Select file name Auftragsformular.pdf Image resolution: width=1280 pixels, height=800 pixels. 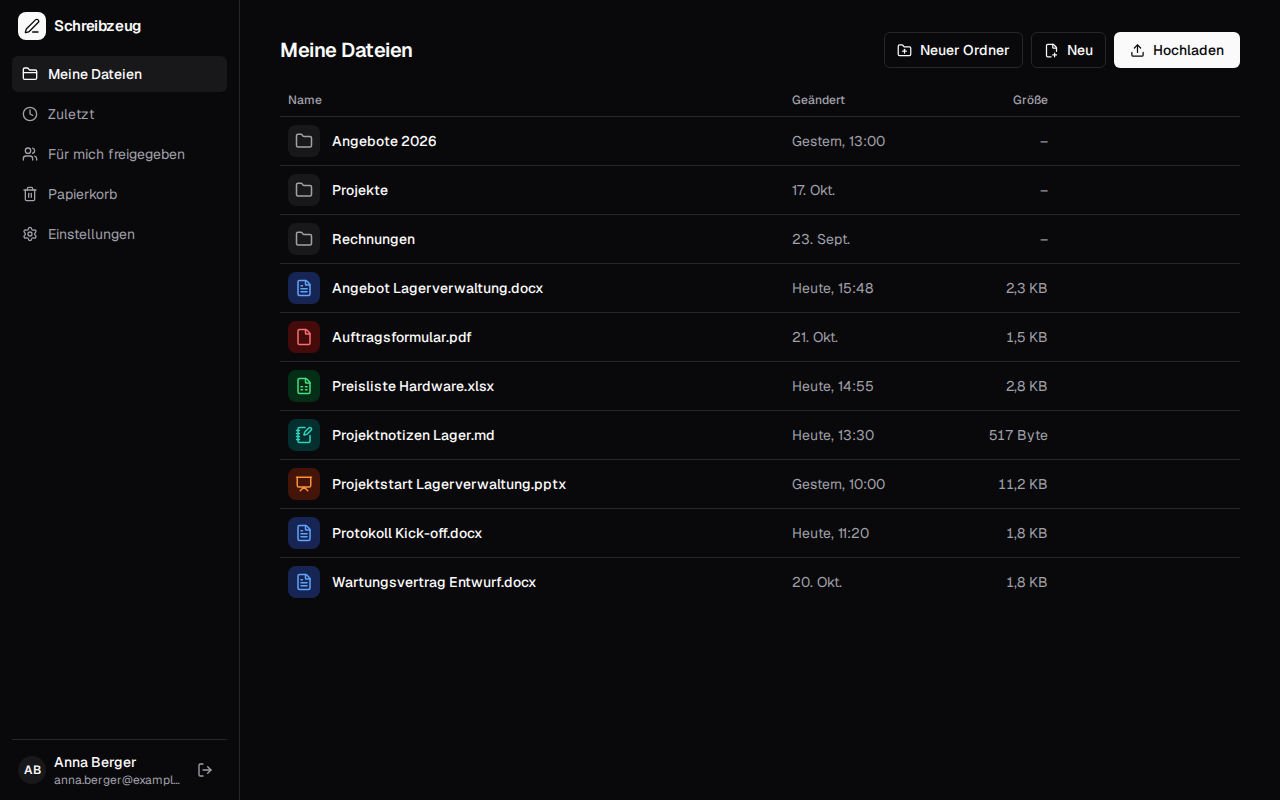(401, 337)
